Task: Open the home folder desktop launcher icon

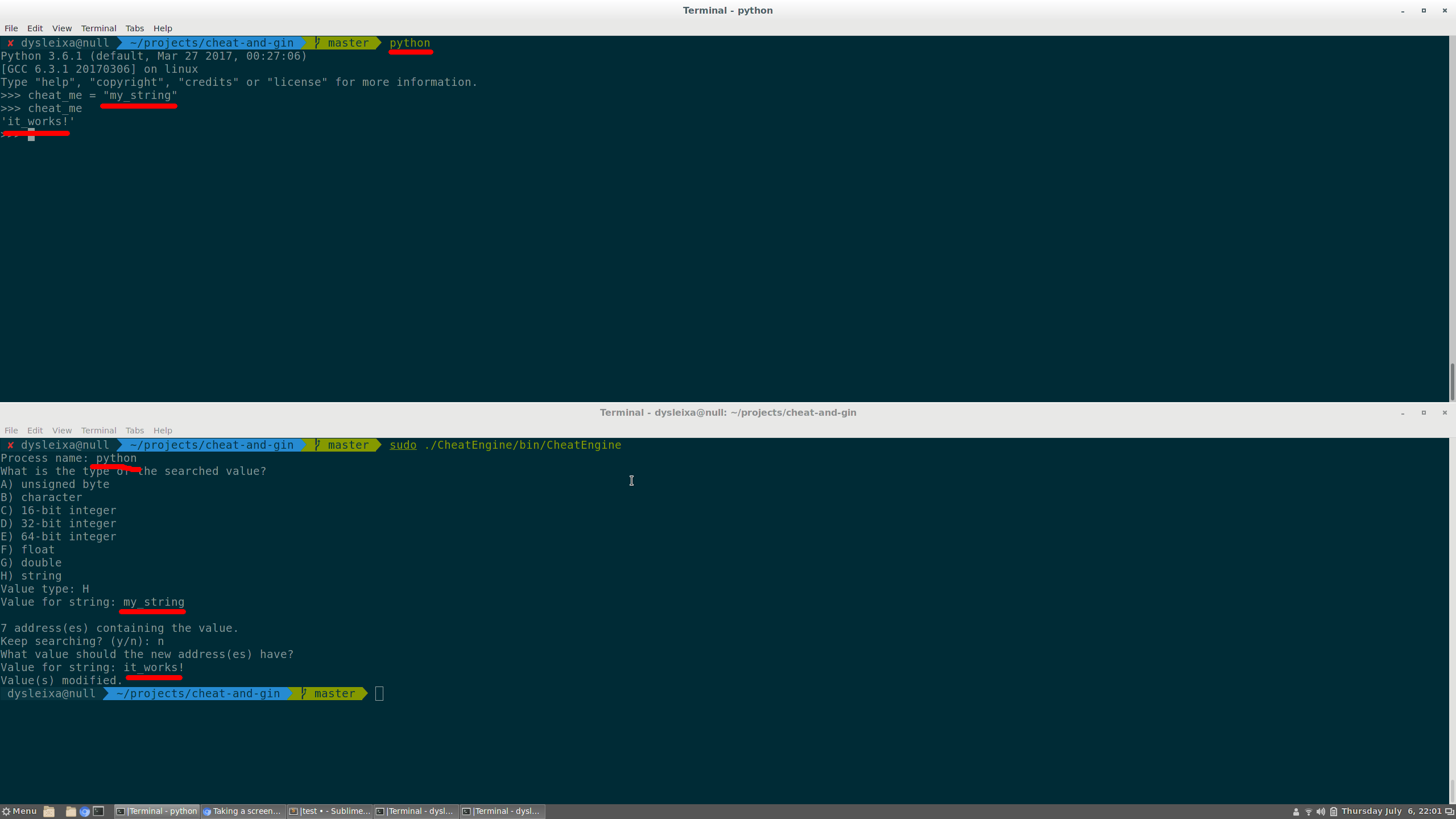Action: [x=49, y=812]
